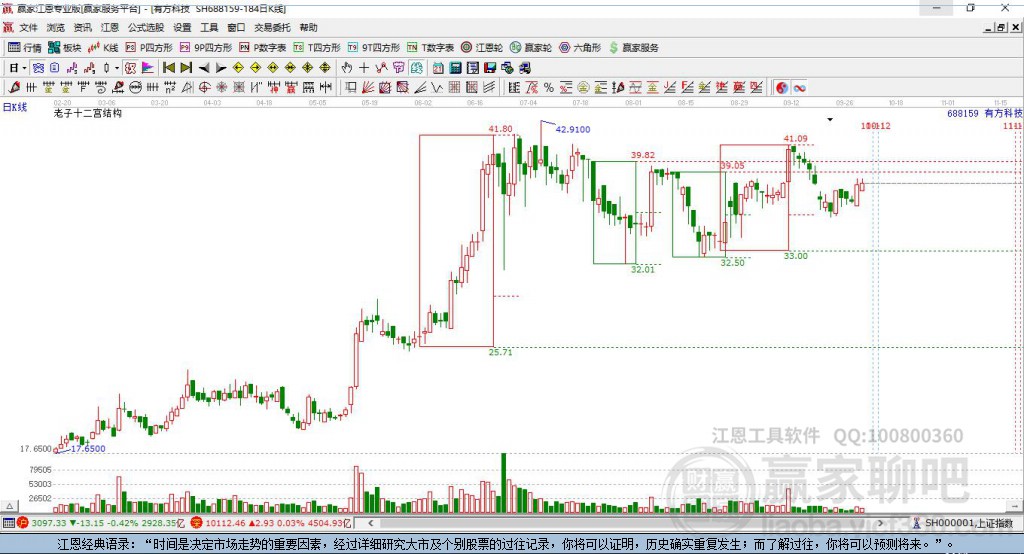1024x554 pixels.
Task: Open the 江恩 menu
Action: pos(110,27)
